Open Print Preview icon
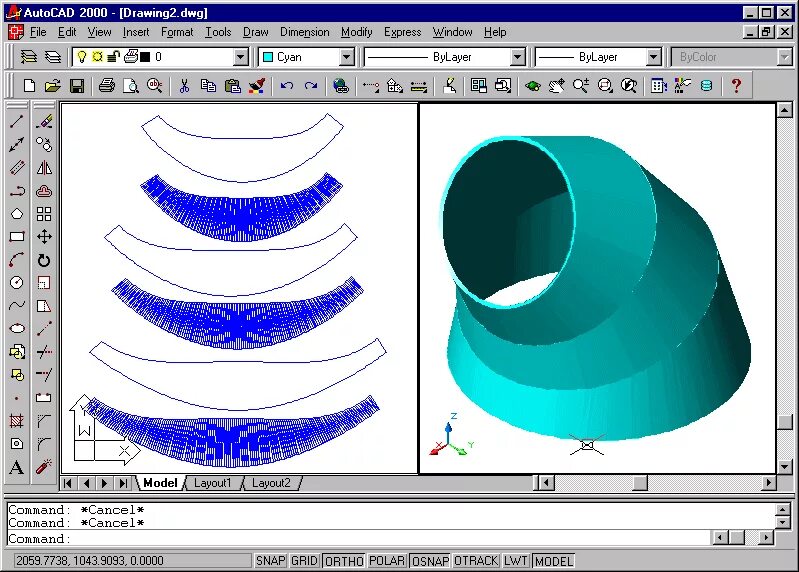 pyautogui.click(x=131, y=86)
